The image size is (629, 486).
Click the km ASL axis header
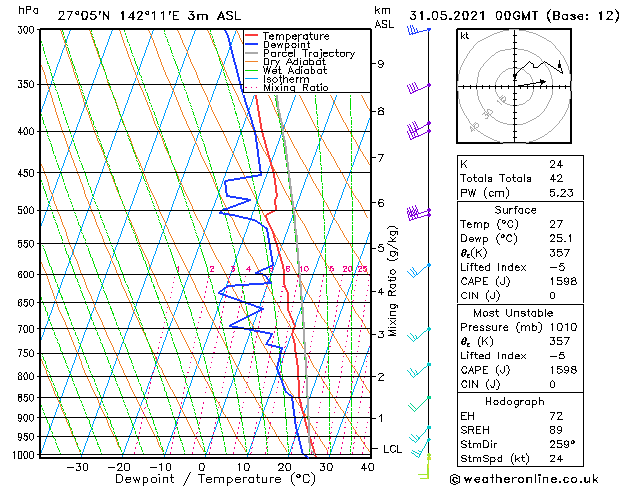point(384,17)
